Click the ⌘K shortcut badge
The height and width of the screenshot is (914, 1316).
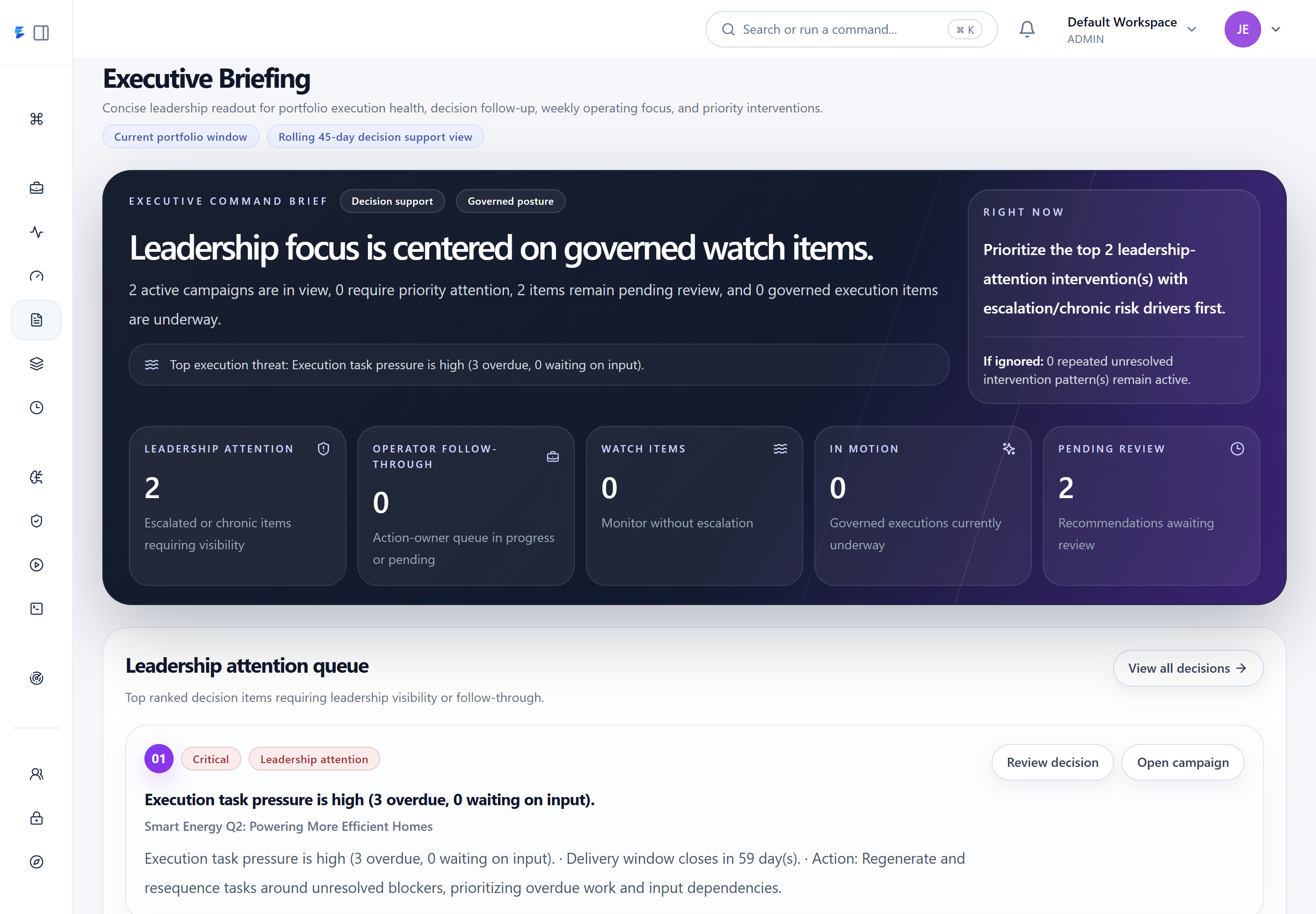[965, 29]
